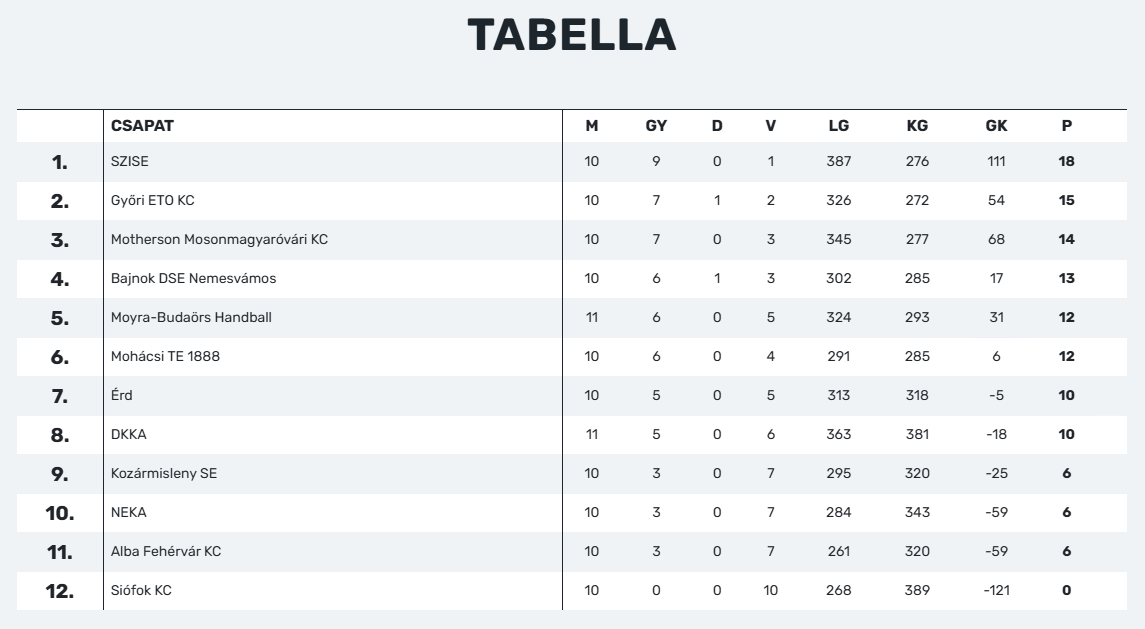Click the GK goal difference header
Image resolution: width=1145 pixels, height=629 pixels.
coord(996,126)
